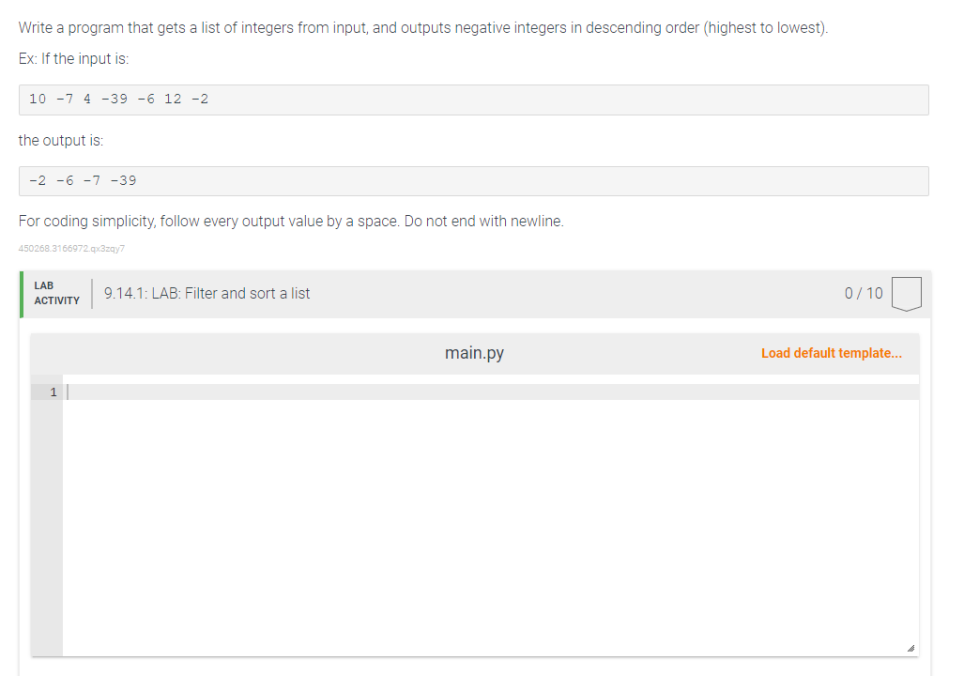Viewport: 964px width, 676px height.
Task: Click the Ex: If the input is text
Action: [x=74, y=58]
